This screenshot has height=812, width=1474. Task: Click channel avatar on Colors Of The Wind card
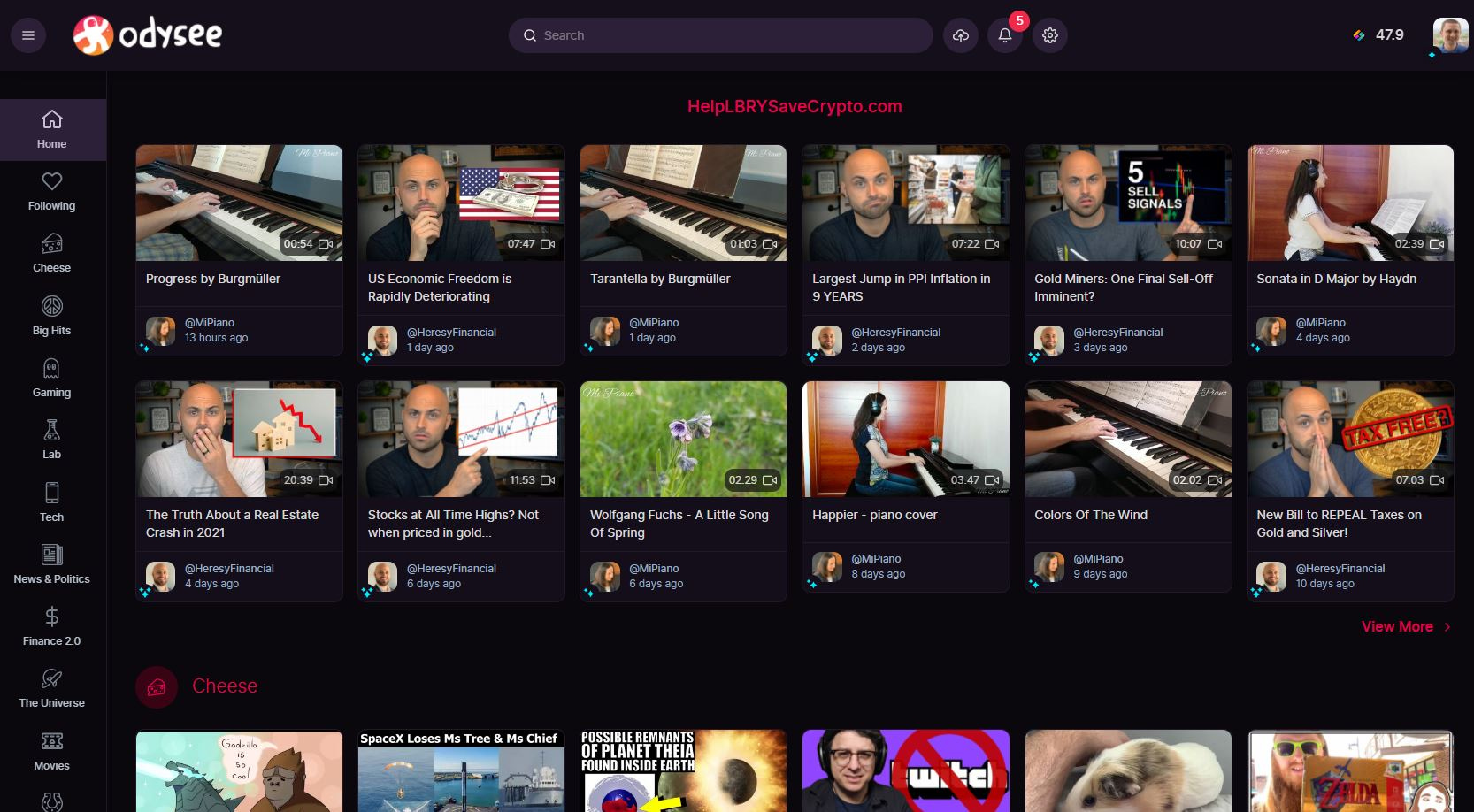coord(1049,567)
